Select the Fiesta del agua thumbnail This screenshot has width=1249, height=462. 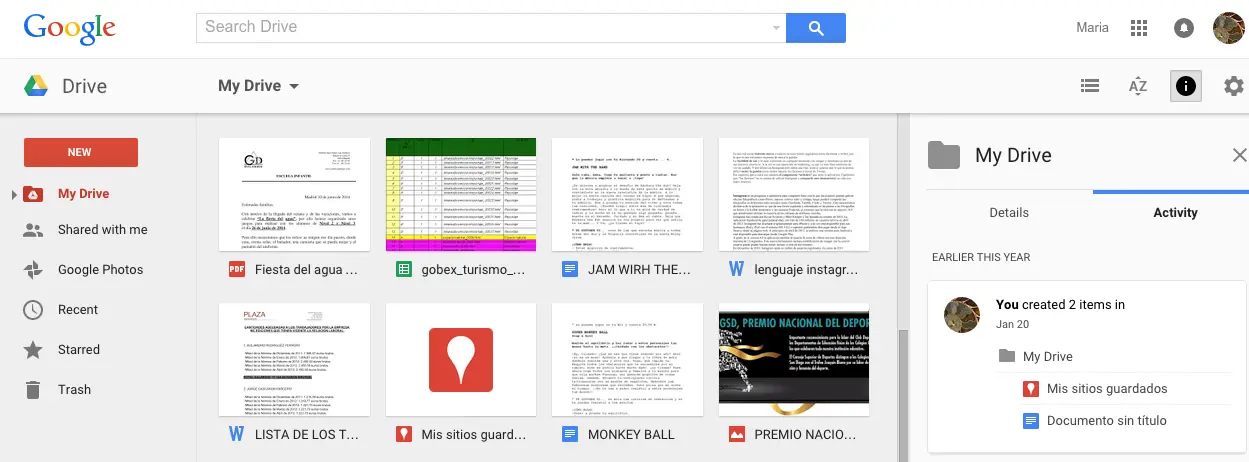point(293,195)
